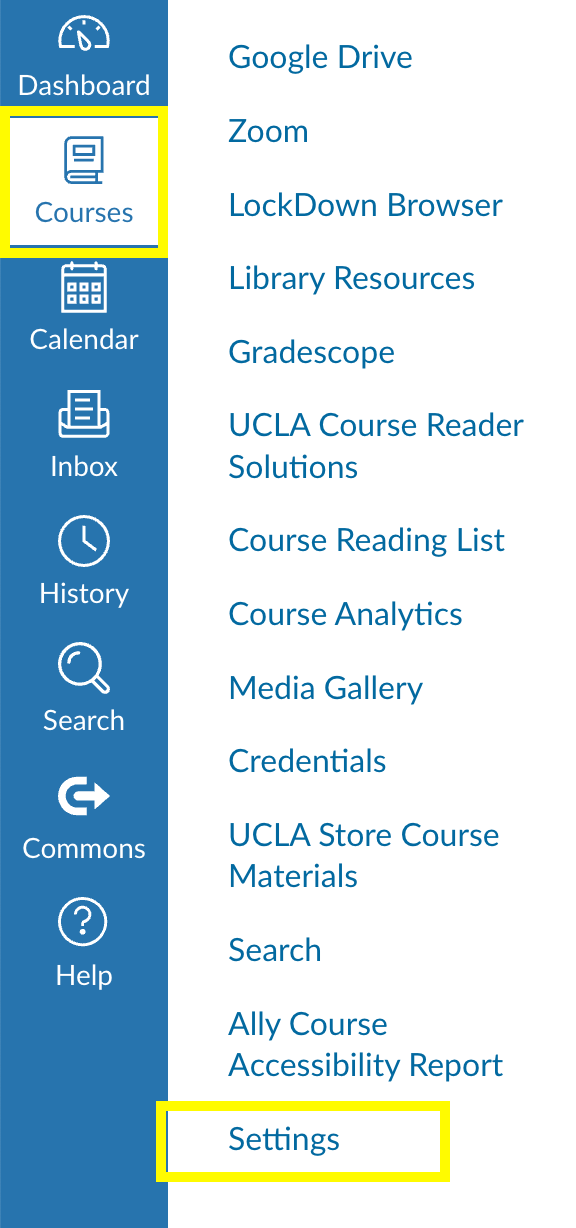The width and height of the screenshot is (576, 1228).
Task: Open Library Resources link
Action: coord(352,278)
